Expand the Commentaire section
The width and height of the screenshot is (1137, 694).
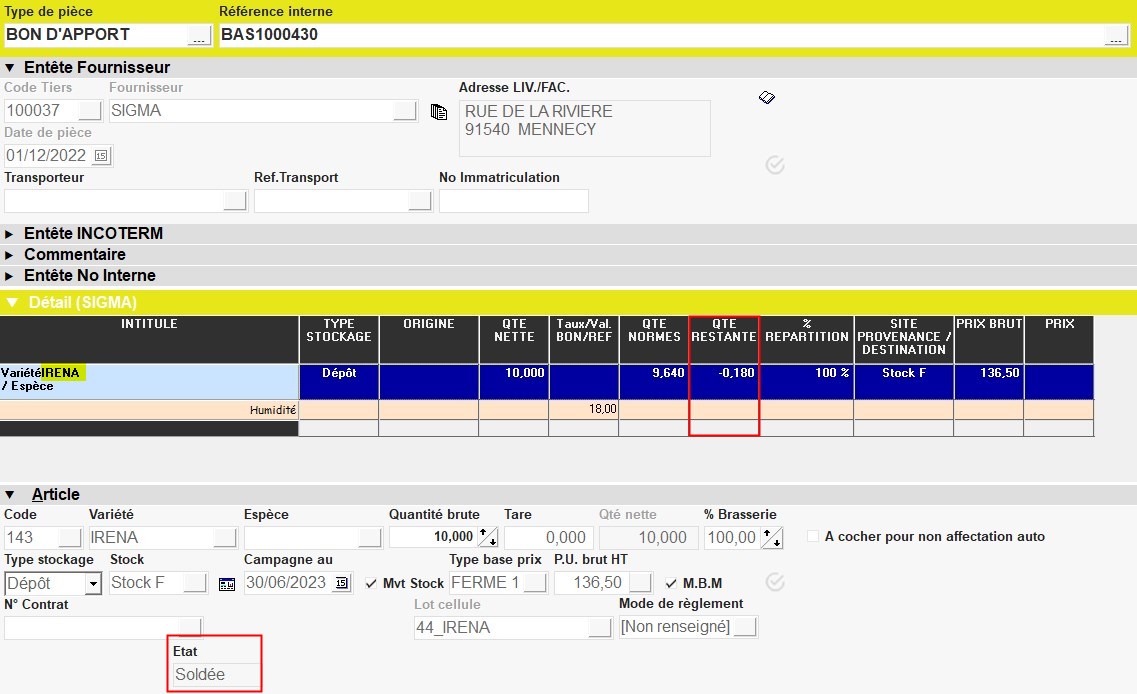pyautogui.click(x=10, y=254)
